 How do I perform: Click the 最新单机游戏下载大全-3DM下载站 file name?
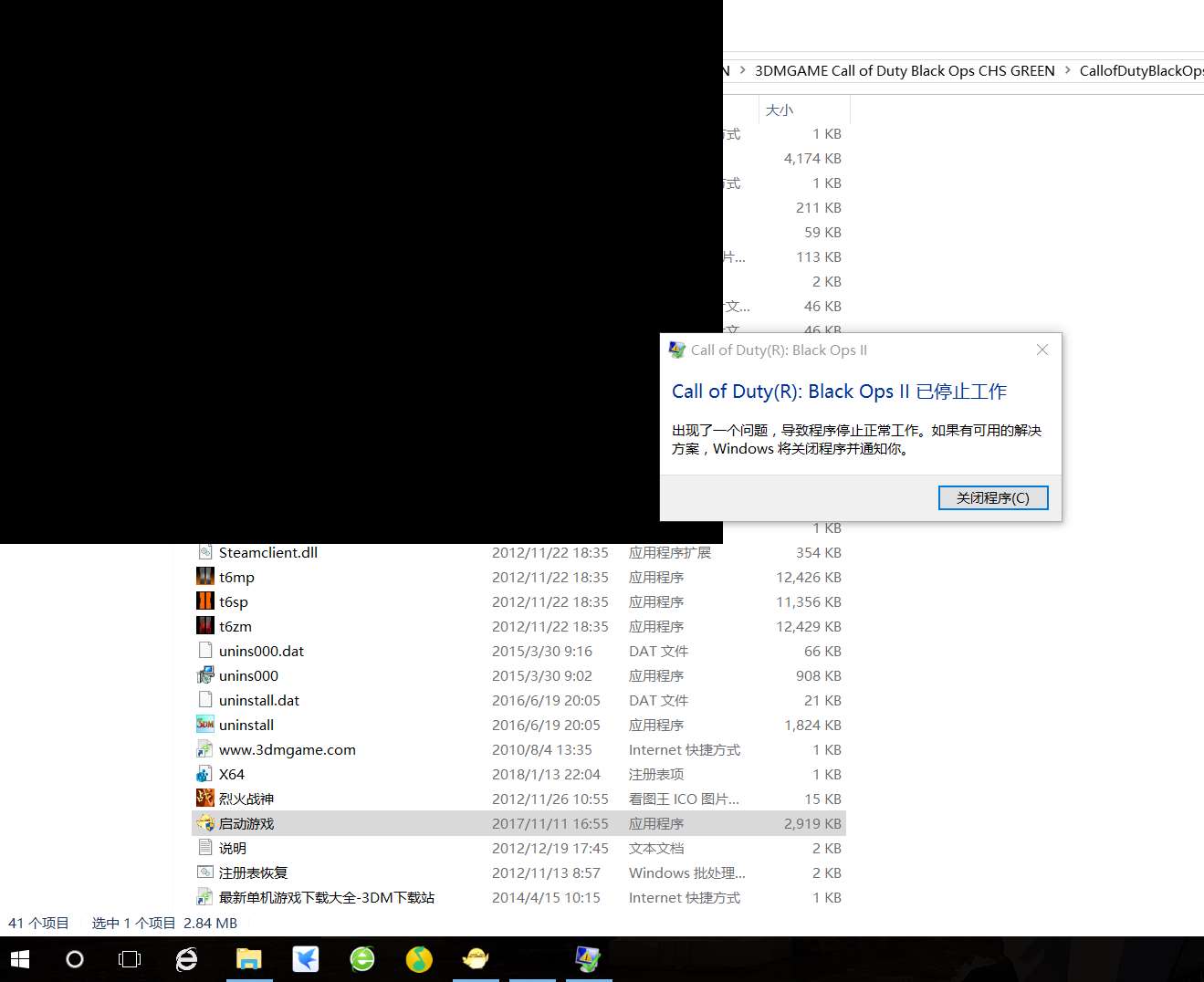pyautogui.click(x=327, y=897)
